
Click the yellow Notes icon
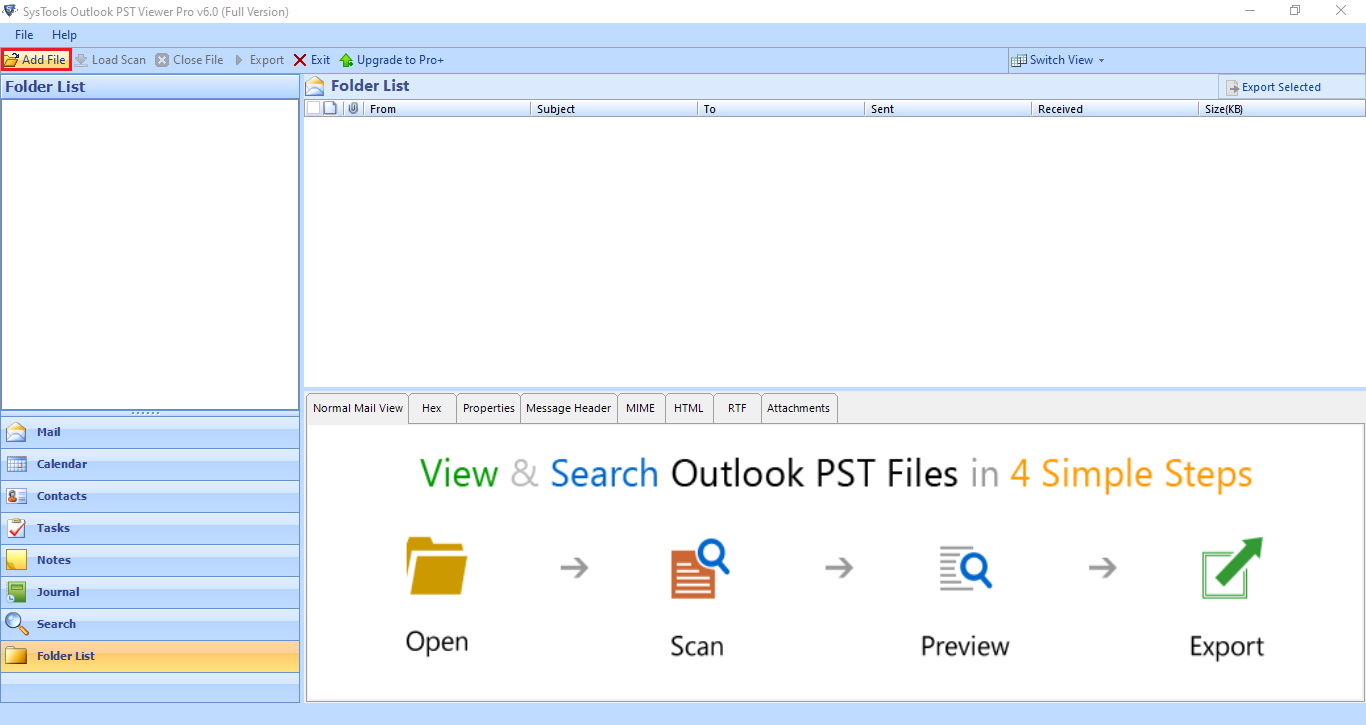coord(16,560)
